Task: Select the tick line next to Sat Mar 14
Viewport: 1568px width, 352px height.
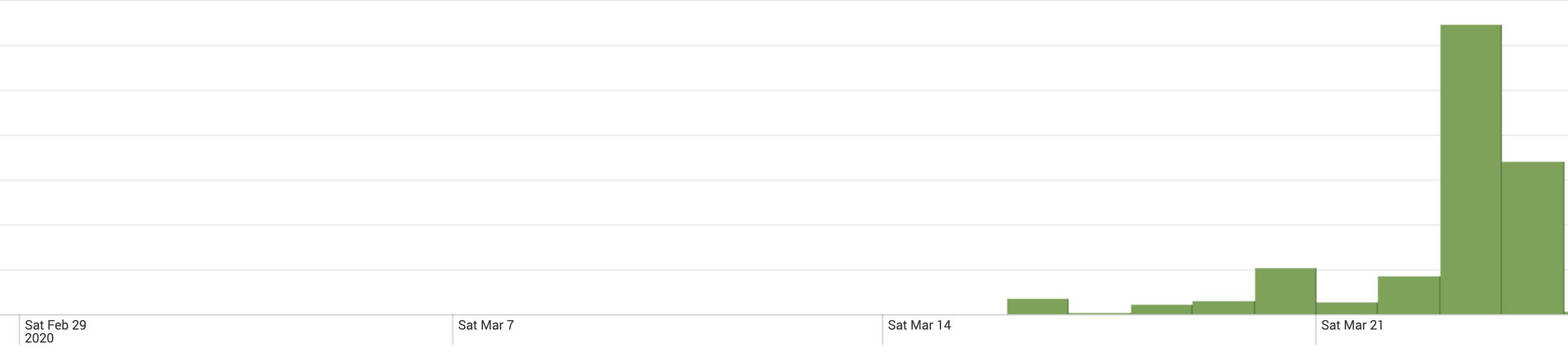Action: pyautogui.click(x=883, y=330)
